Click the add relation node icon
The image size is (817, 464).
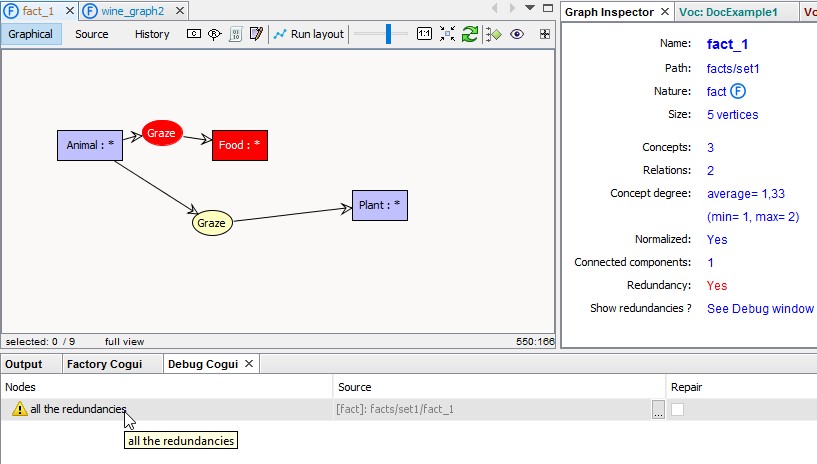[215, 34]
